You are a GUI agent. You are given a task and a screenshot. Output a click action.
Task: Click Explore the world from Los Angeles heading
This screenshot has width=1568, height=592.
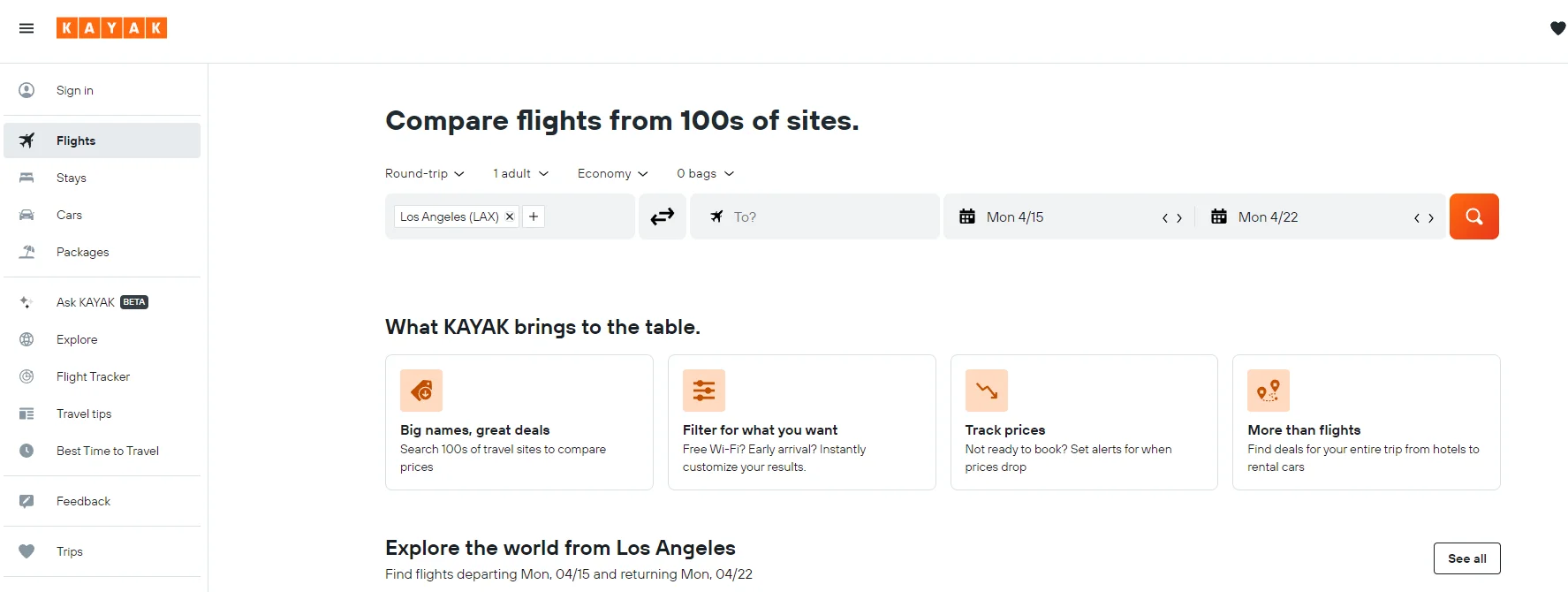tap(560, 548)
